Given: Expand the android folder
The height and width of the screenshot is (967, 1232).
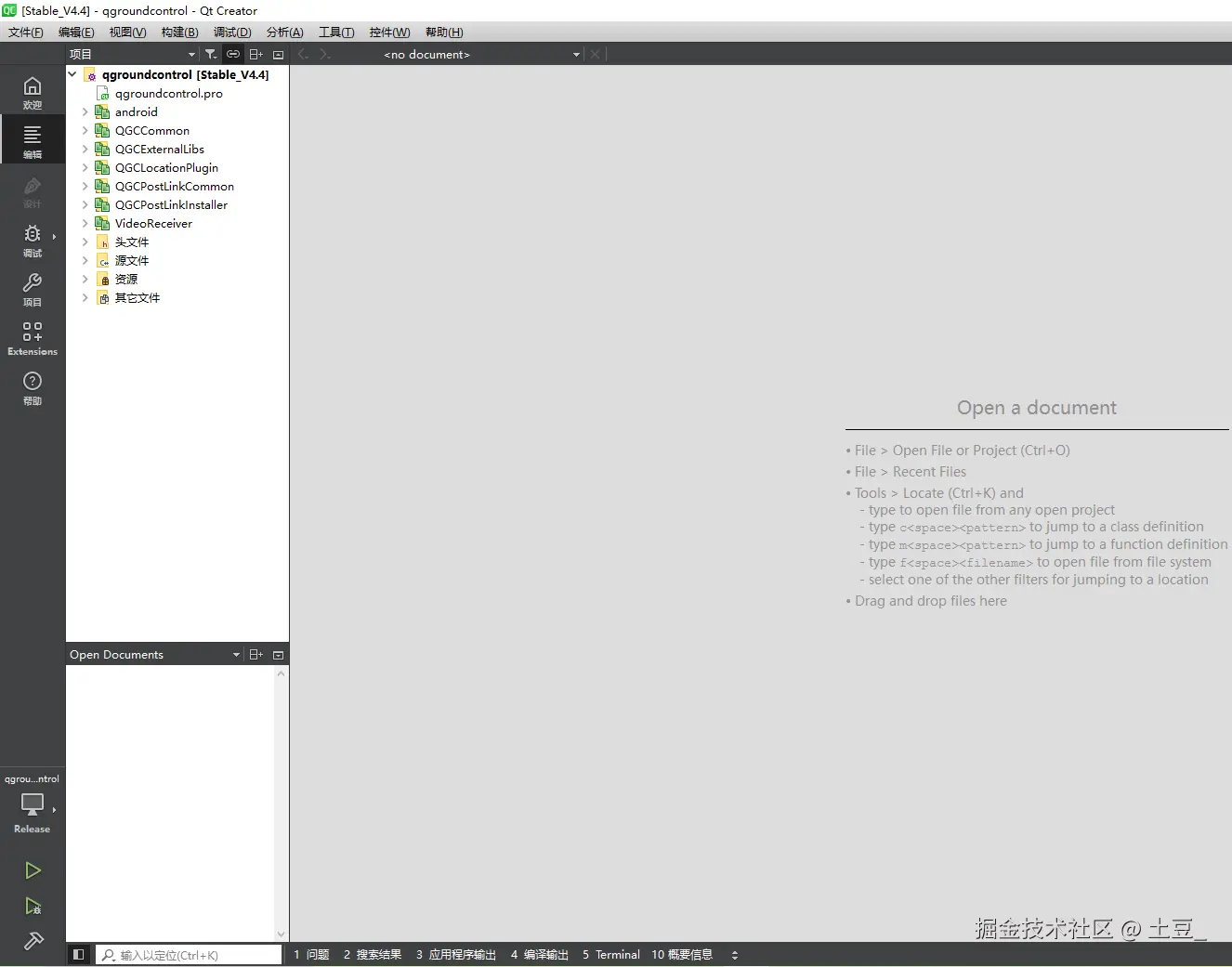Looking at the screenshot, I should tap(85, 111).
